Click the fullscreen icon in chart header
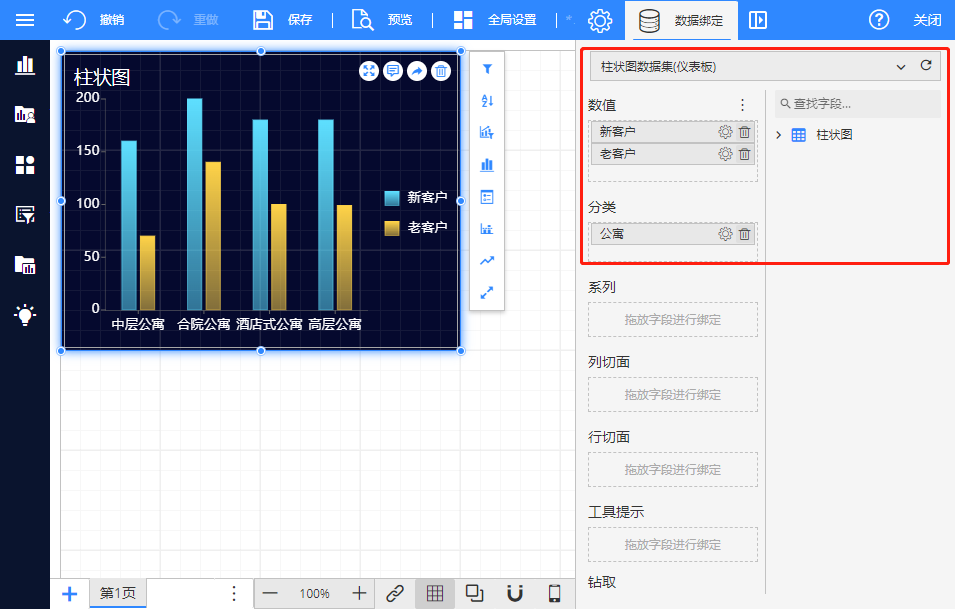955x609 pixels. point(369,71)
